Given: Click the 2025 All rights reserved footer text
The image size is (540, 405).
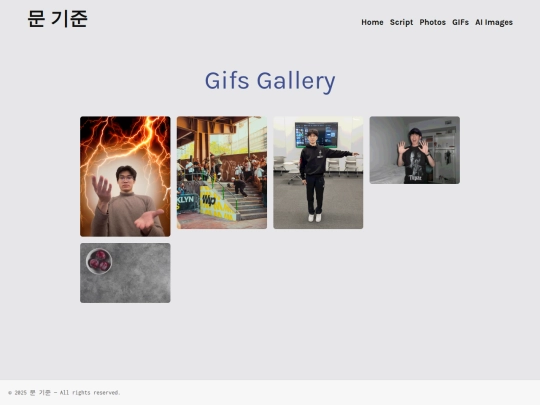Looking at the screenshot, I should (x=64, y=393).
